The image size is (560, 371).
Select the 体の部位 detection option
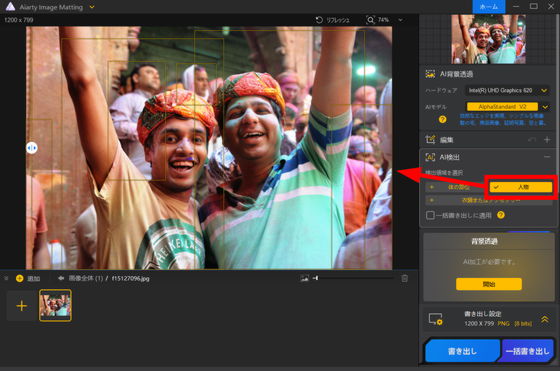[x=455, y=187]
